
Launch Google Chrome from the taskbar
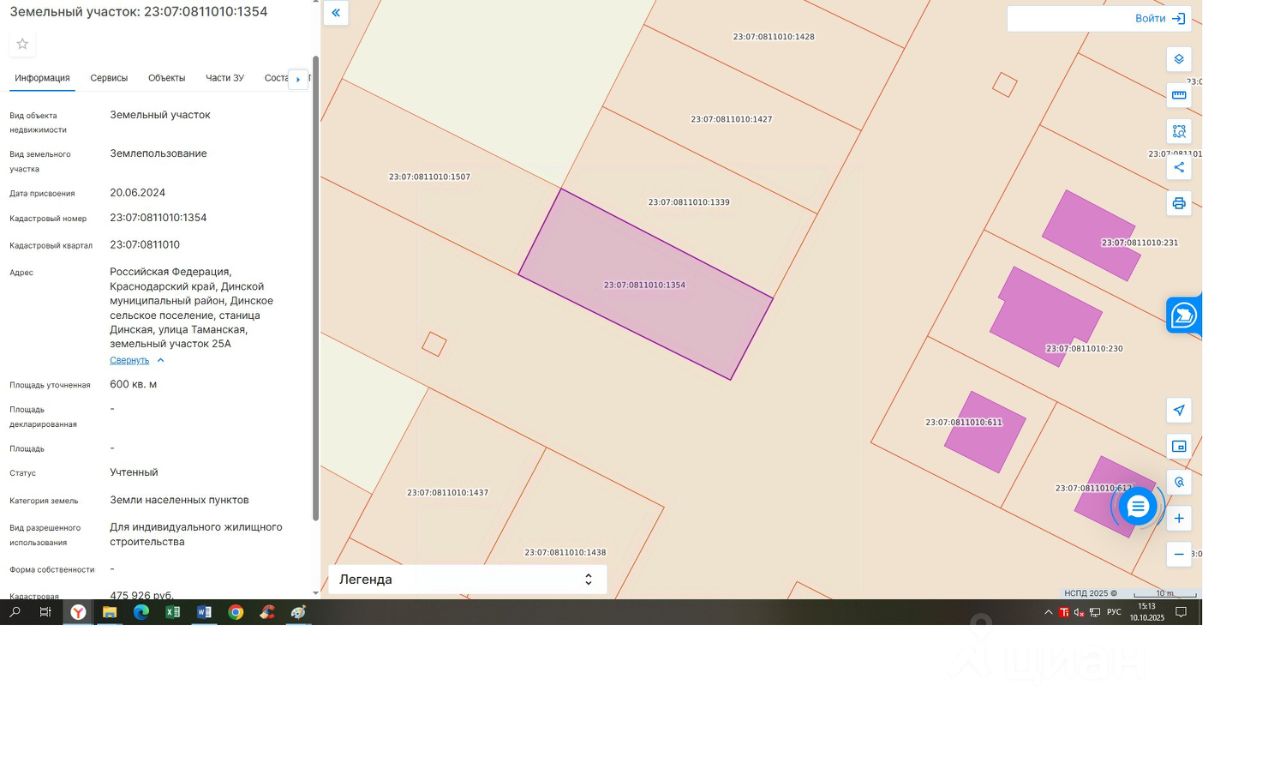coord(235,612)
